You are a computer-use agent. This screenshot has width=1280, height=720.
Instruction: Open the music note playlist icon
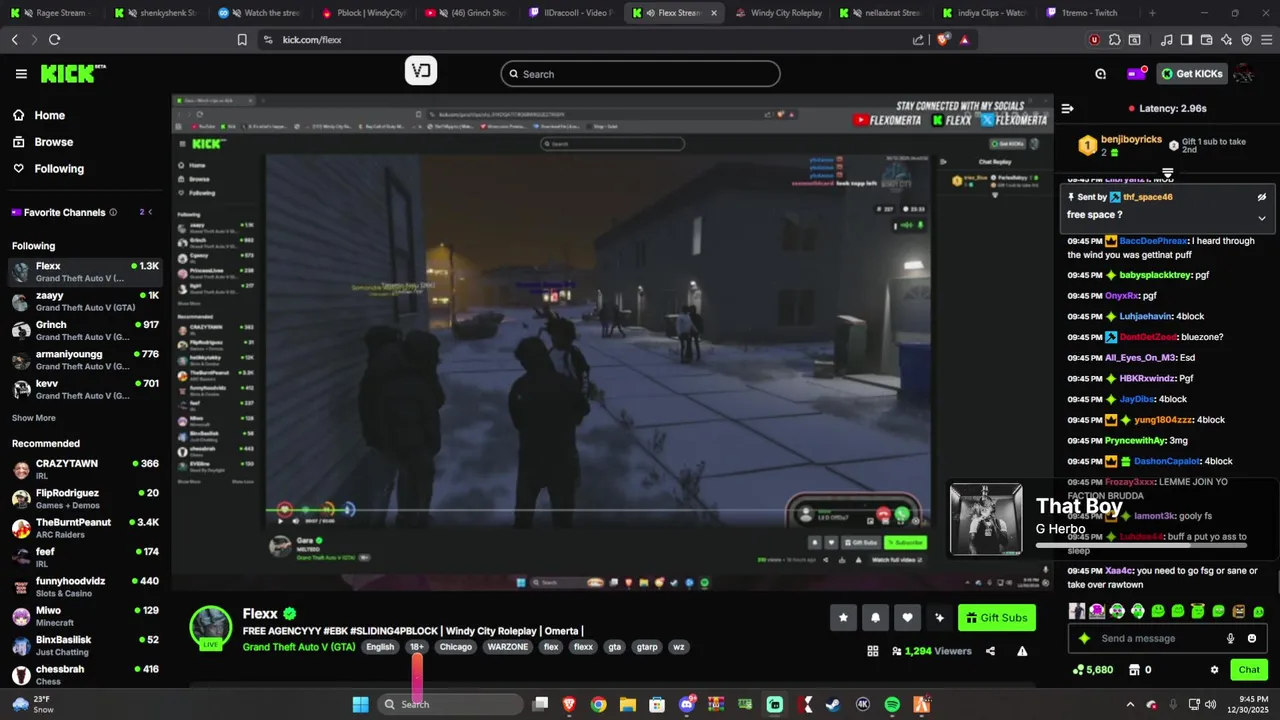point(1167,40)
